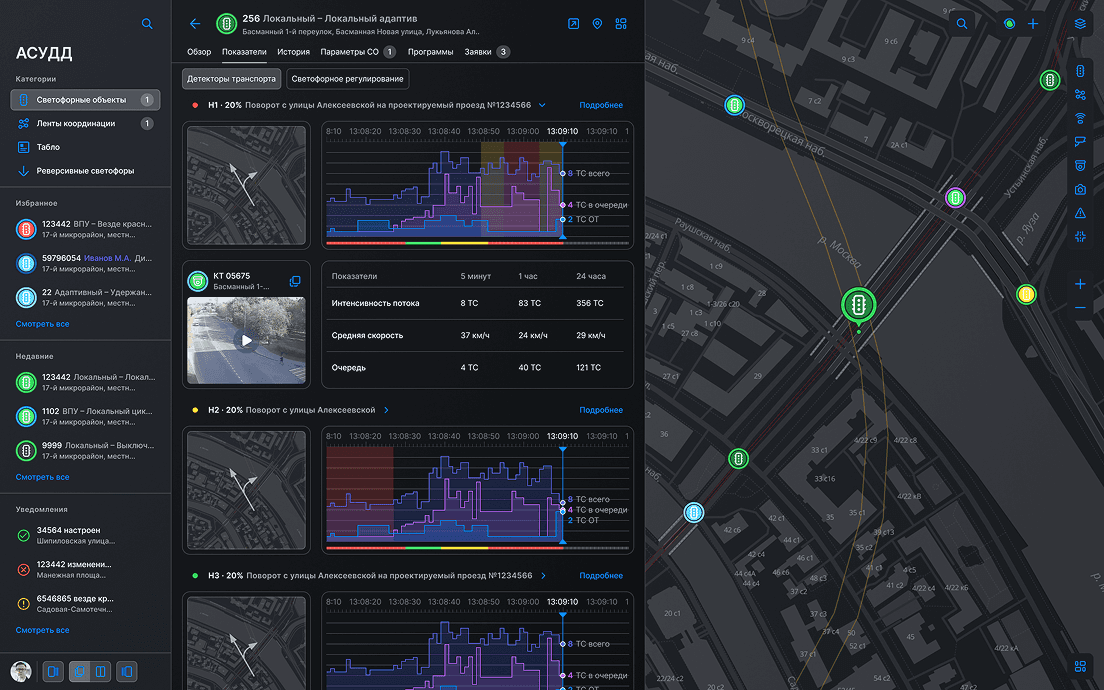Switch to Светофорное регулирование view

(x=347, y=79)
